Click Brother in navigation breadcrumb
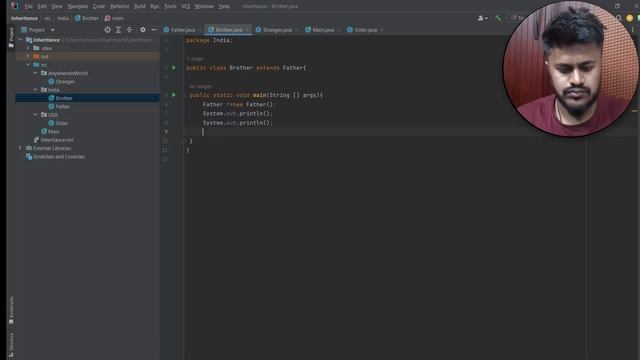Viewport: 640px width, 360px height. coord(87,18)
